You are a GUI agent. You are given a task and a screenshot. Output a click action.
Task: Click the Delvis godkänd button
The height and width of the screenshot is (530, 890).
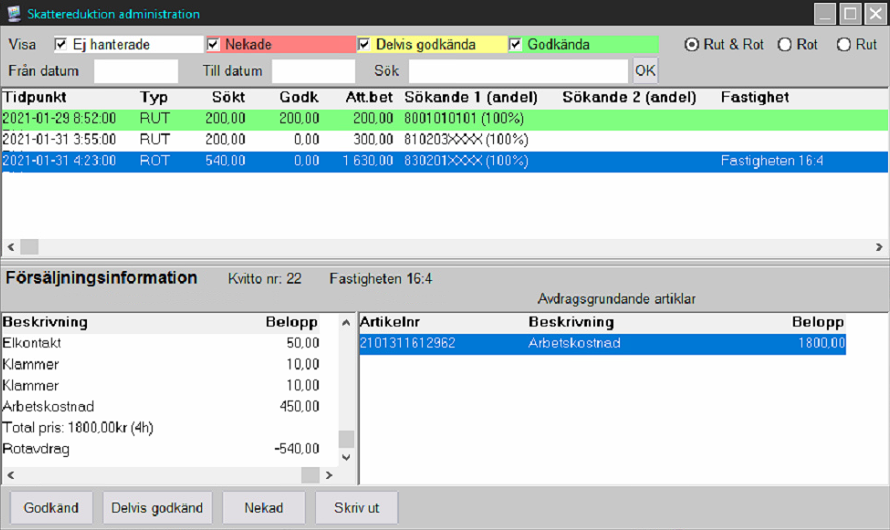[x=157, y=508]
